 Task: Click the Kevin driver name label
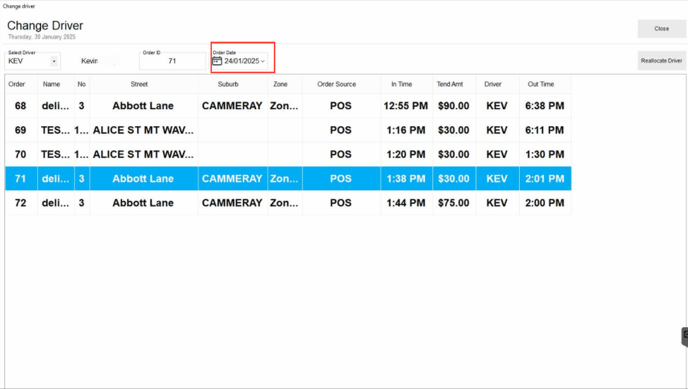pyautogui.click(x=90, y=61)
